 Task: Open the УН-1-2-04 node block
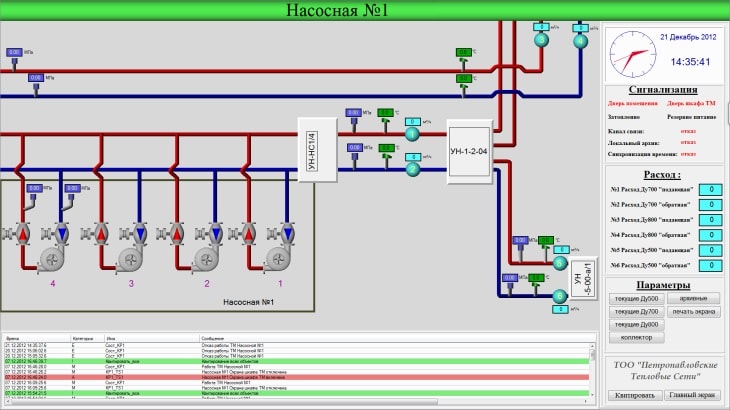468,151
